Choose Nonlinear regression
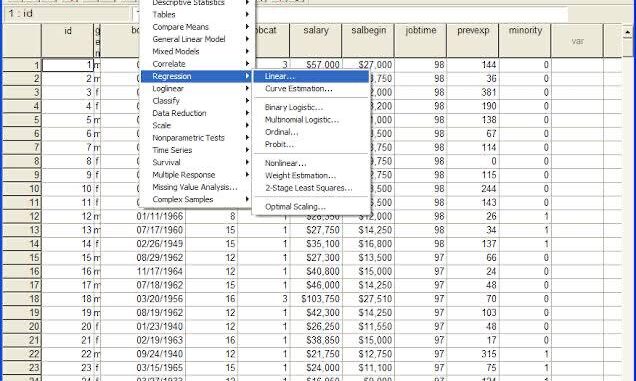This screenshot has width=636, height=381. click(x=311, y=163)
